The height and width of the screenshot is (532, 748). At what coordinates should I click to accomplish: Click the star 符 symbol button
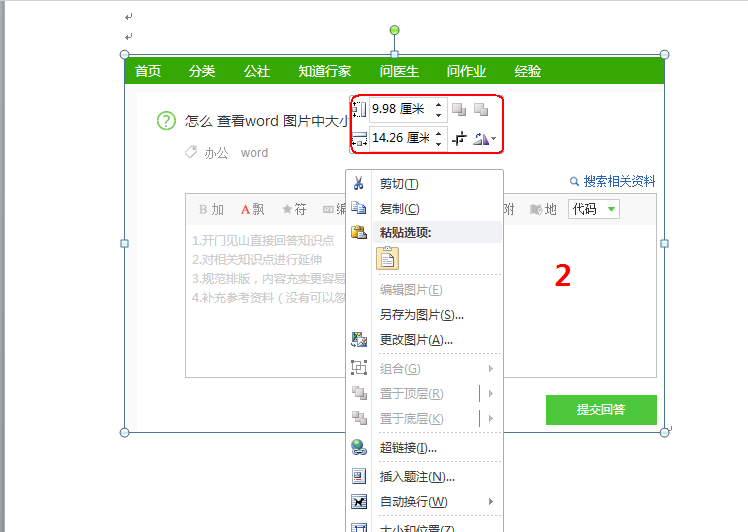pyautogui.click(x=294, y=209)
